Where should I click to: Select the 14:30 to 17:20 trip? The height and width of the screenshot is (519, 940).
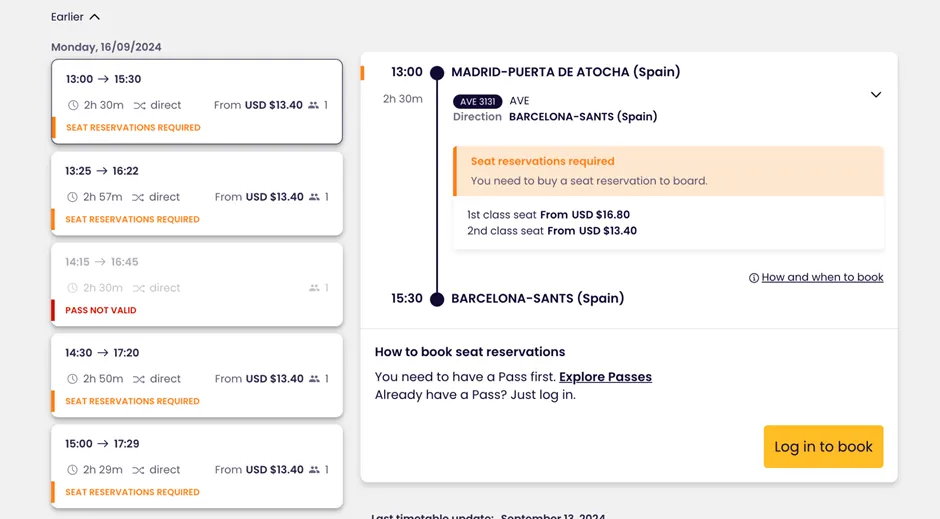pyautogui.click(x=197, y=376)
